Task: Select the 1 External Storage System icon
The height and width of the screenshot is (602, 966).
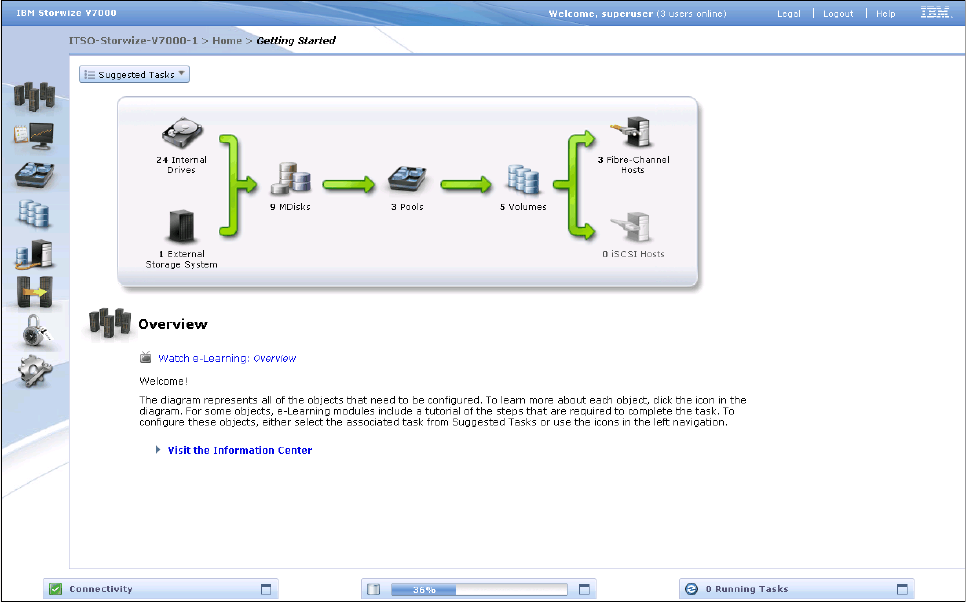Action: [x=181, y=228]
